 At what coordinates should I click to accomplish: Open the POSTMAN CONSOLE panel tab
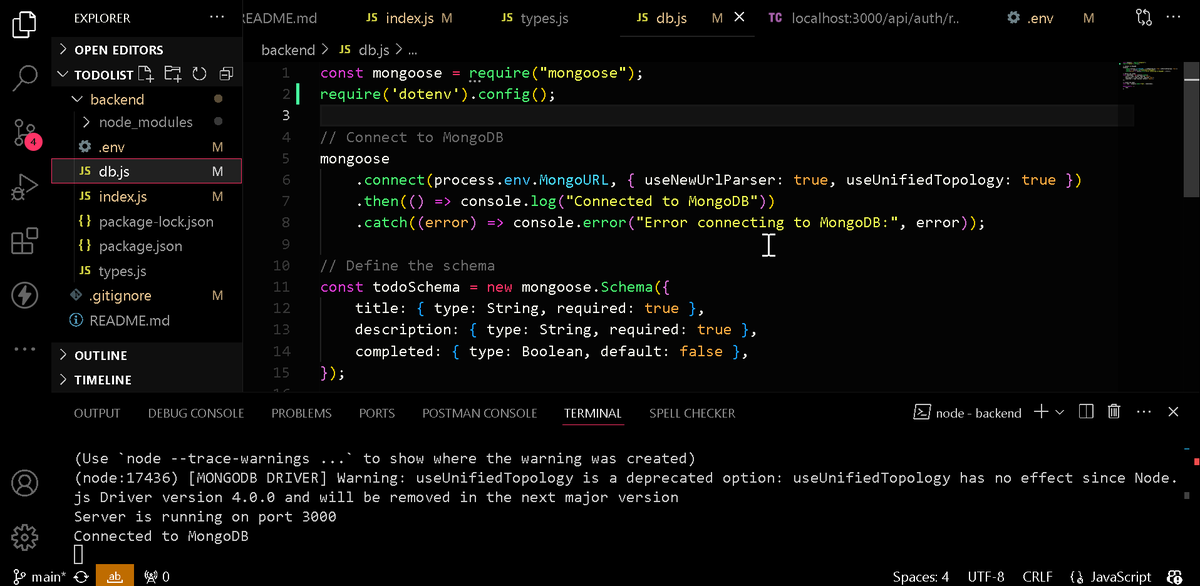[x=479, y=413]
